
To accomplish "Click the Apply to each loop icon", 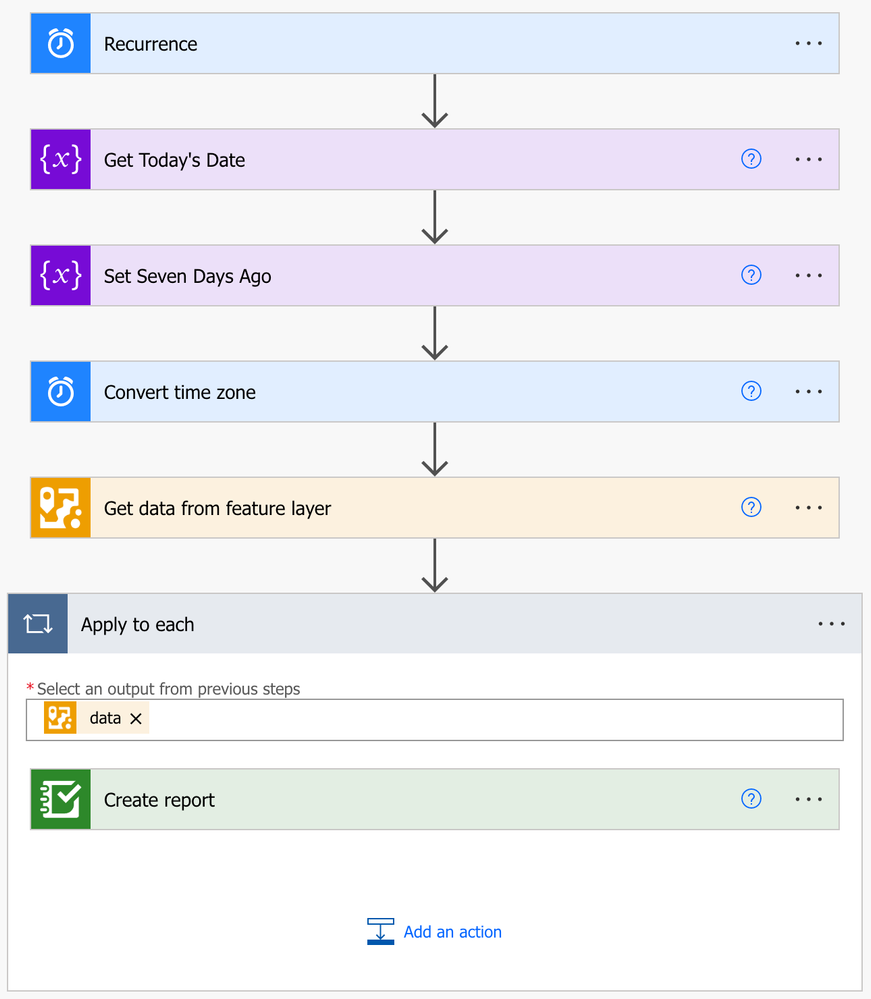I will (x=38, y=624).
